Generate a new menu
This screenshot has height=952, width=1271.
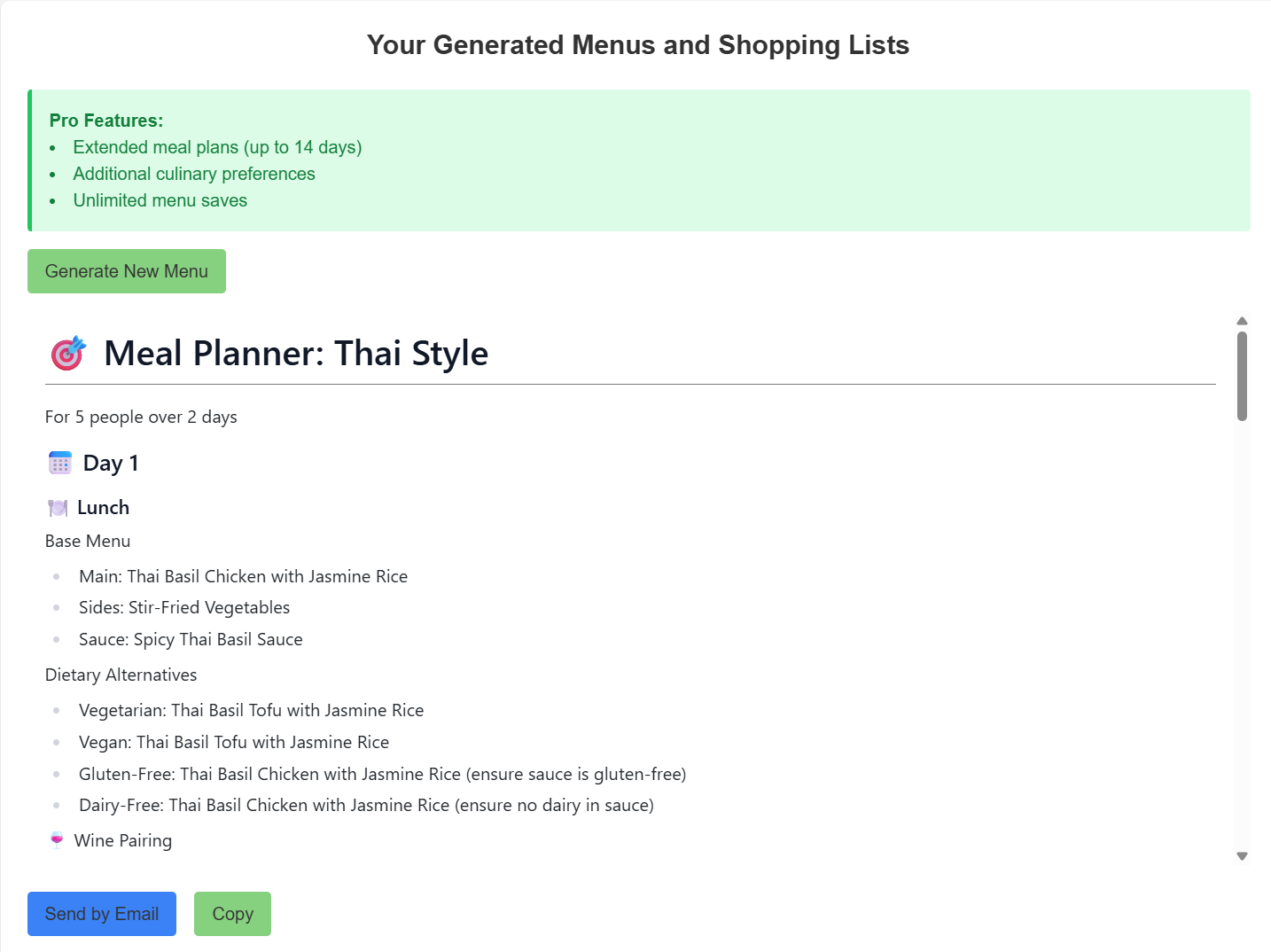coord(127,271)
